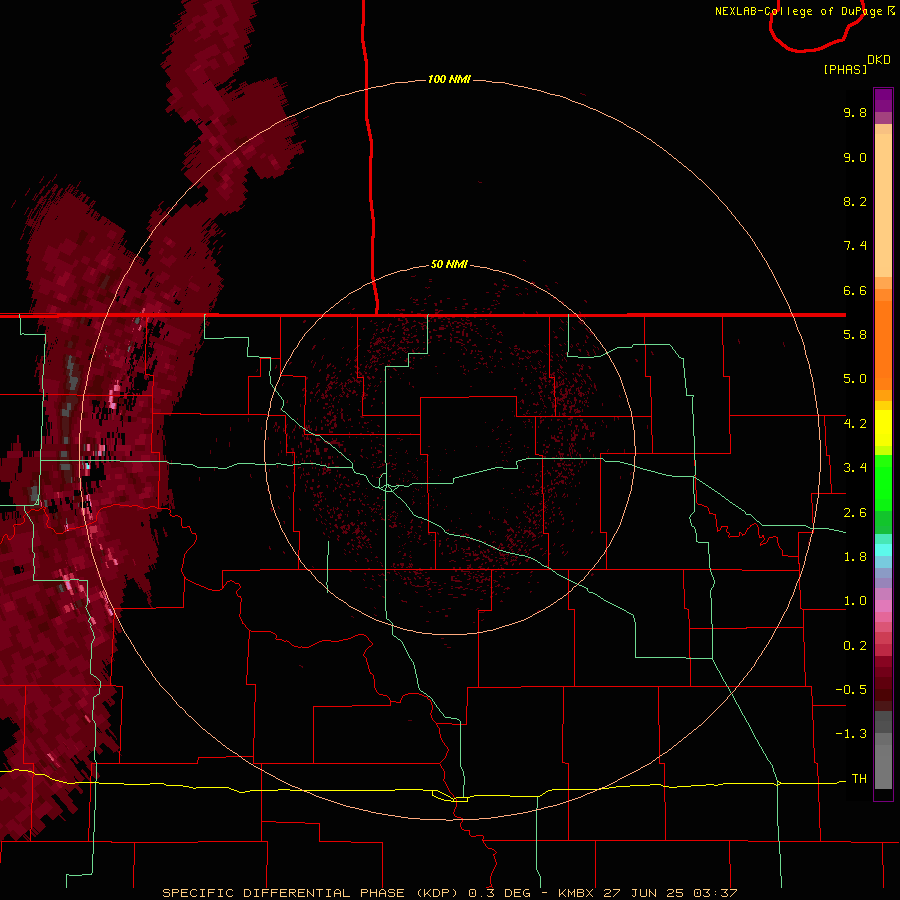Click the 1.8 color scale value
Viewport: 900px width, 900px height.
(855, 557)
